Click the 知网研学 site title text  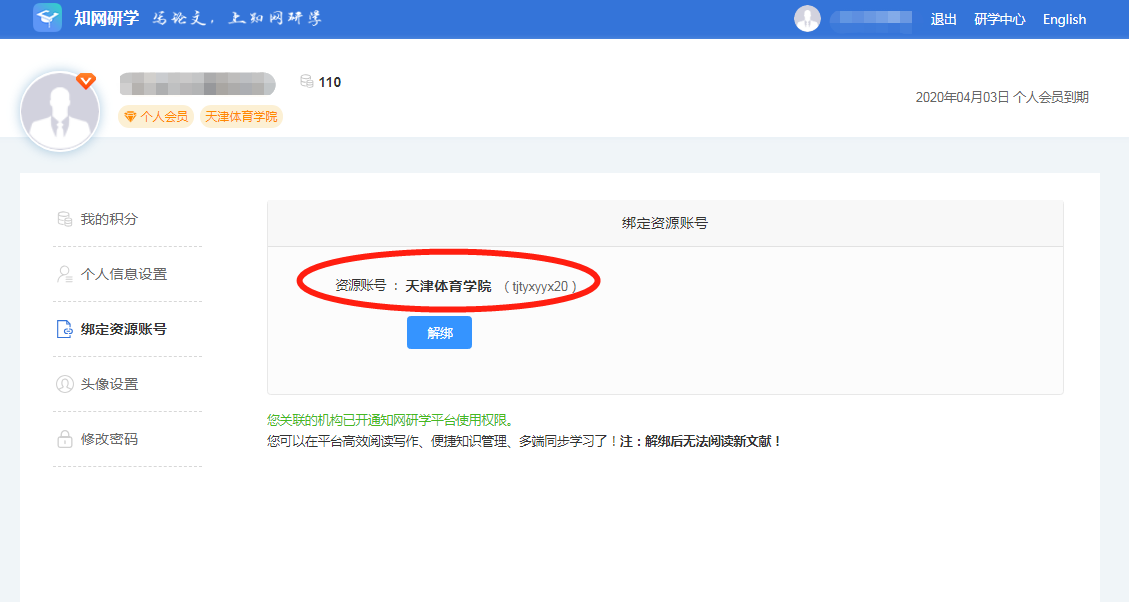pos(107,18)
